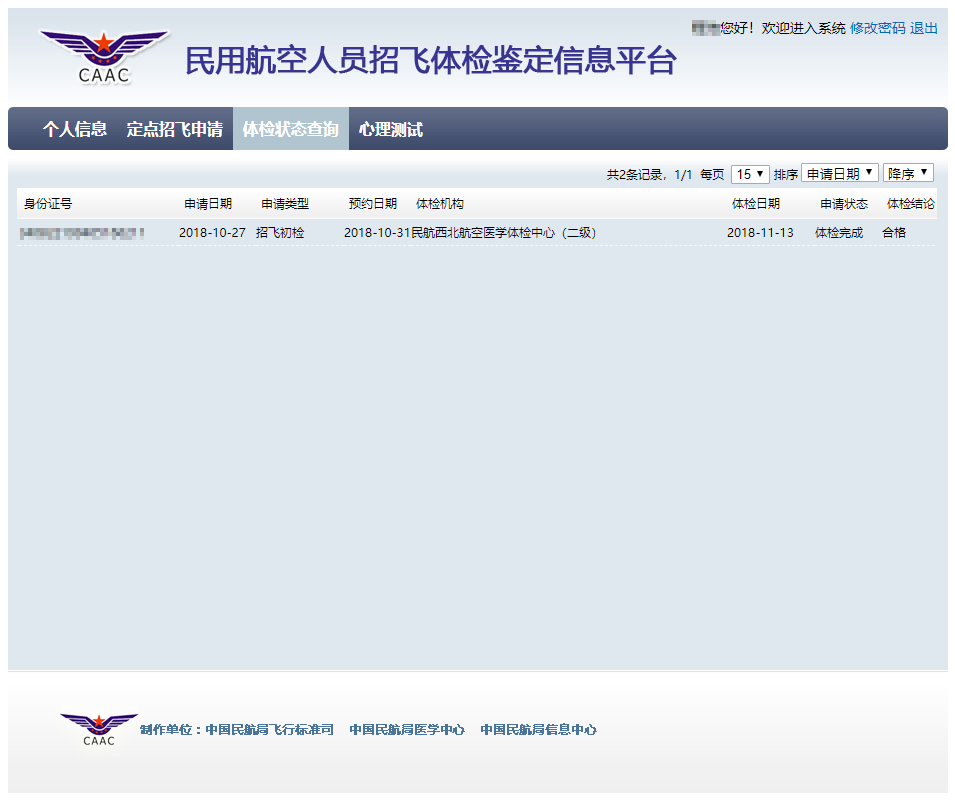
Task: Click the 中国民航局医学中心 footer text
Action: (x=407, y=729)
